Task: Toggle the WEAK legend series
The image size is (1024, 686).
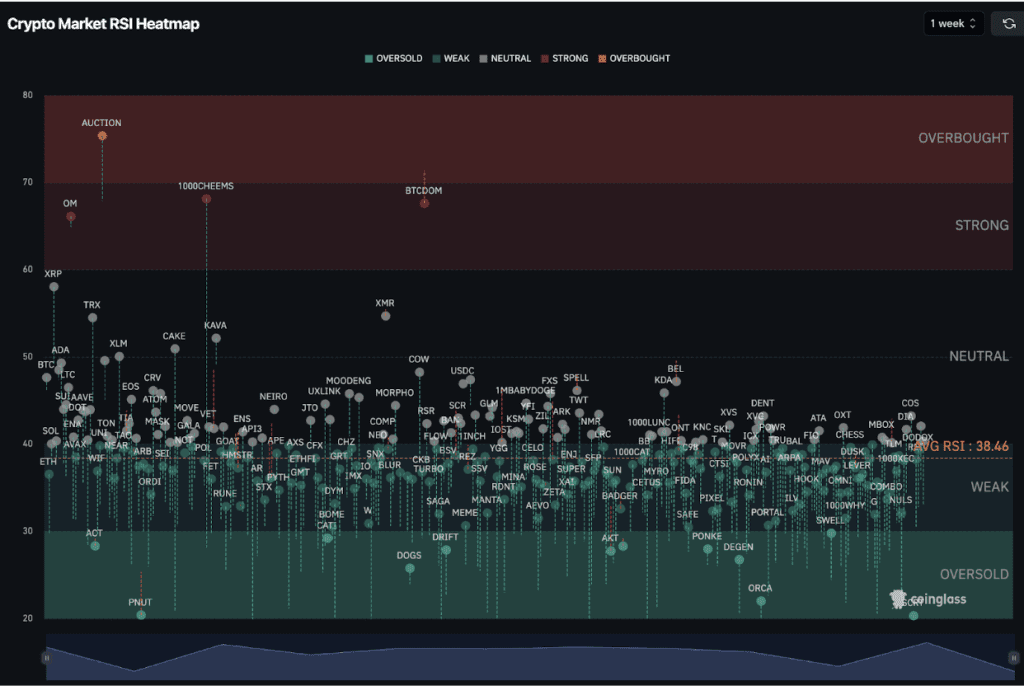Action: [451, 58]
